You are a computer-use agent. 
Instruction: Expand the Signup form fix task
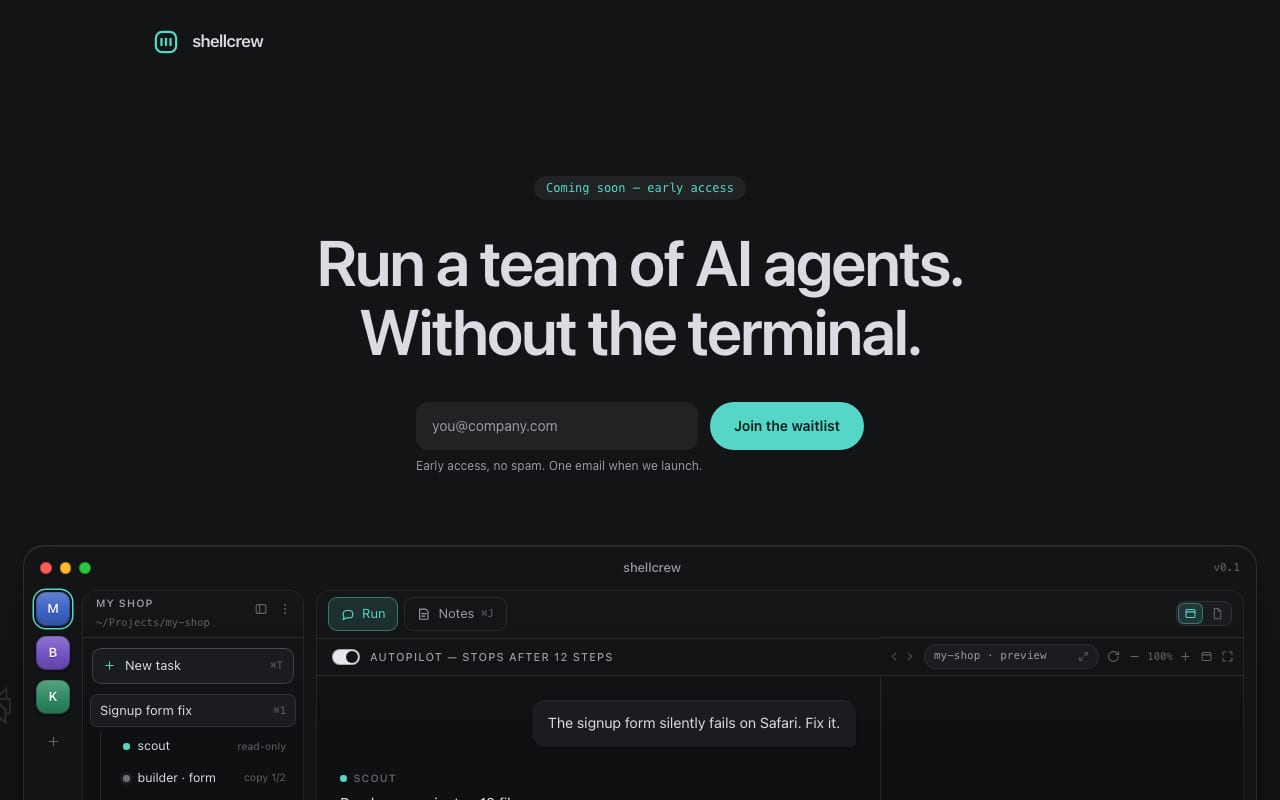pos(193,710)
